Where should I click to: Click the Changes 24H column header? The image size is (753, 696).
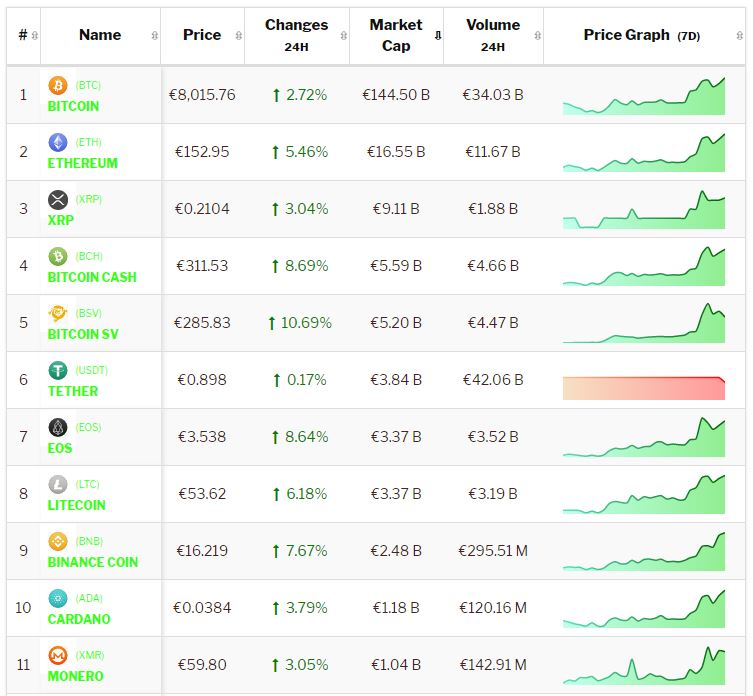296,35
